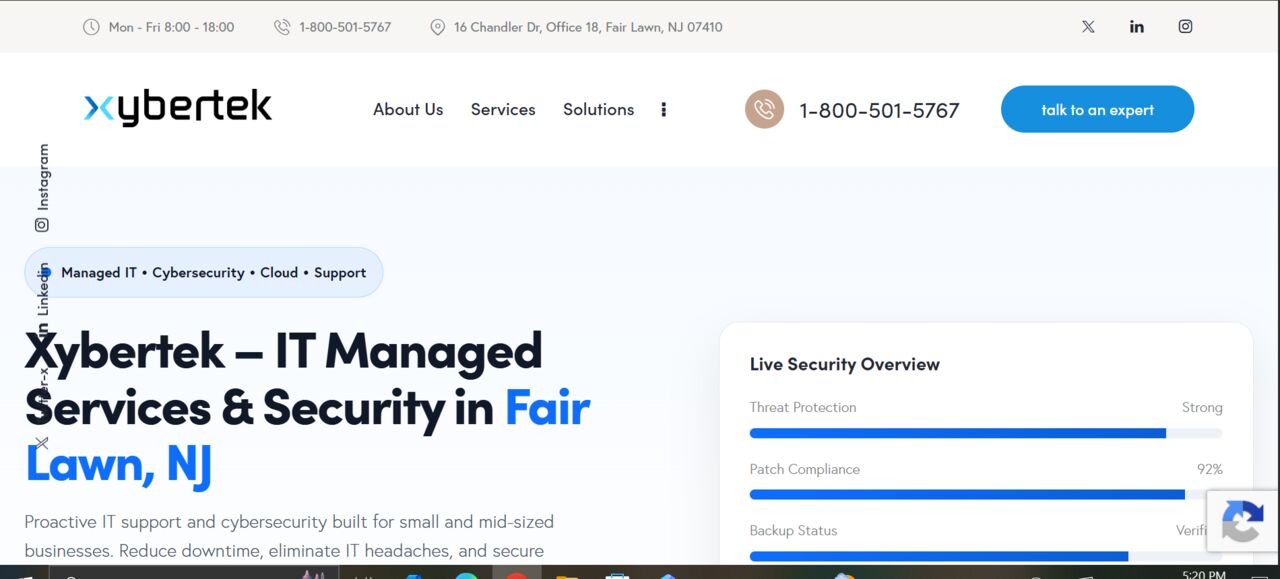Click the Xybertek logo
This screenshot has width=1280, height=579.
(x=178, y=108)
